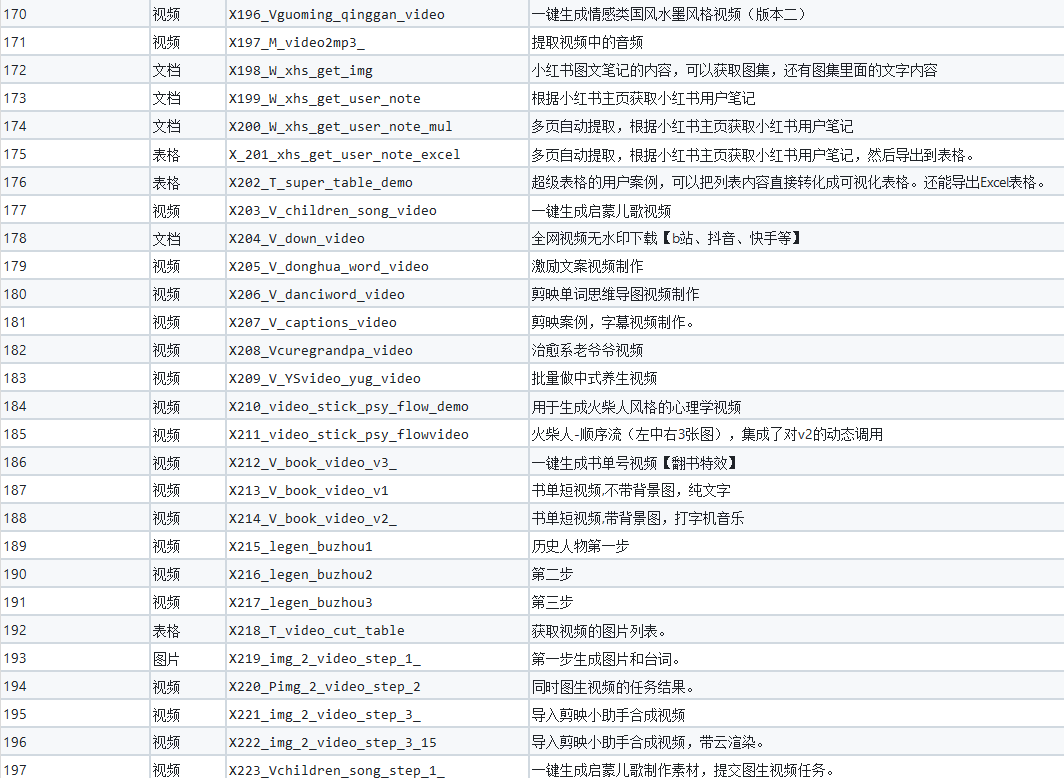The image size is (1064, 778).
Task: Click description 提取视频中的音频
Action: (x=587, y=42)
